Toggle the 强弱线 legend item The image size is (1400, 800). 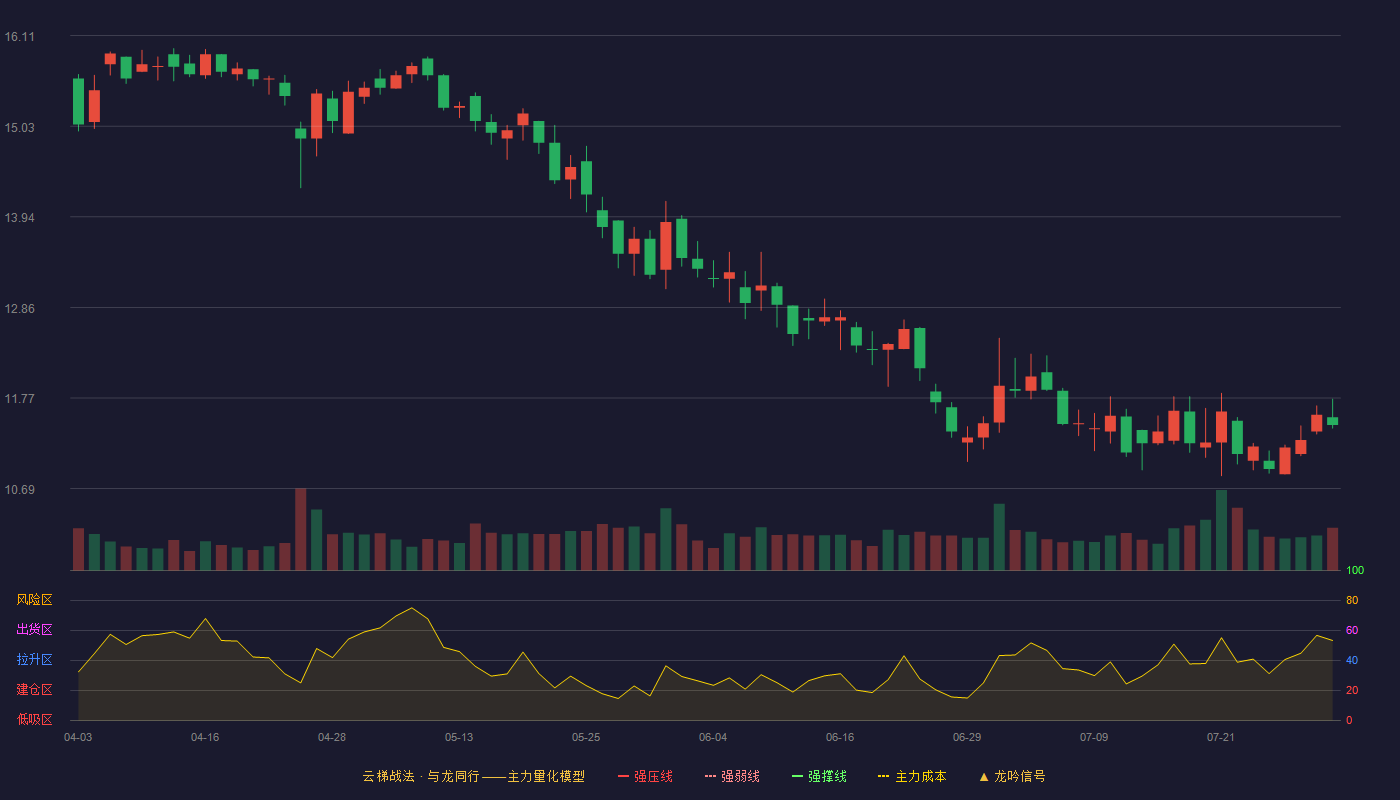tap(732, 776)
